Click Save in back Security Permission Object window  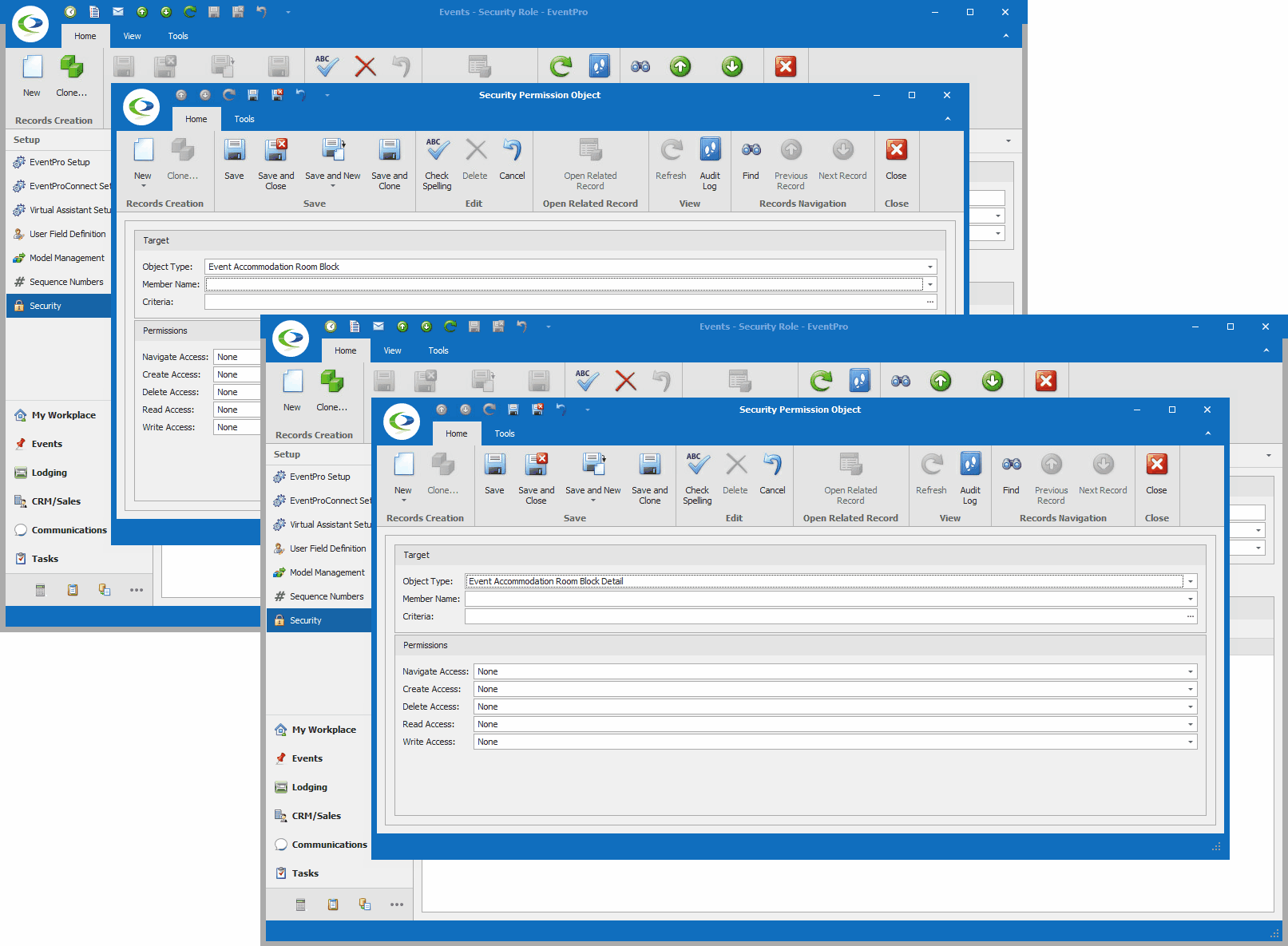pos(234,159)
